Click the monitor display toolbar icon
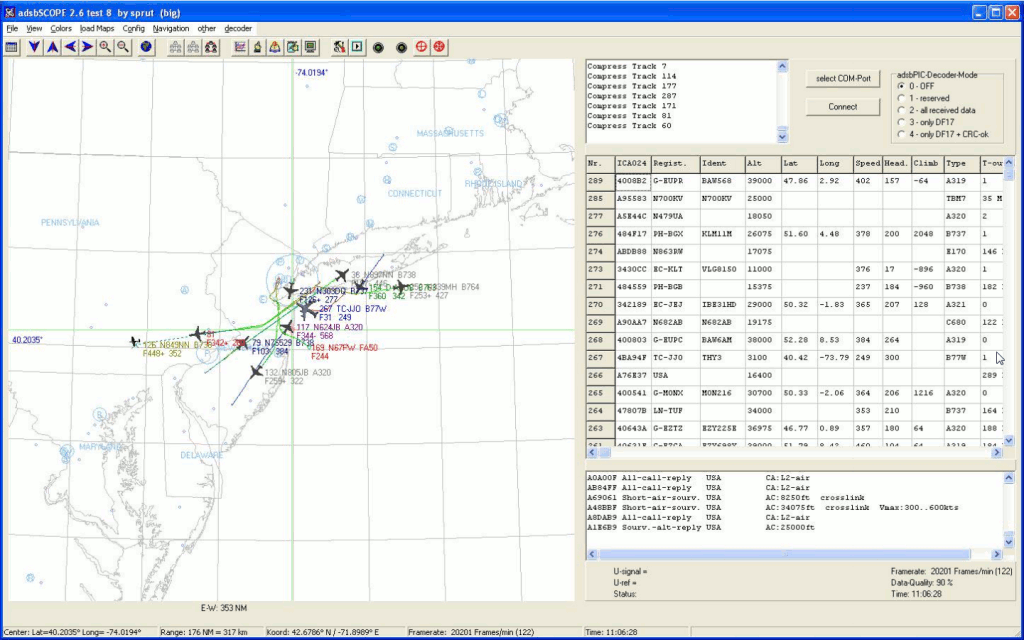Screen dimensions: 1024x640 [311, 47]
